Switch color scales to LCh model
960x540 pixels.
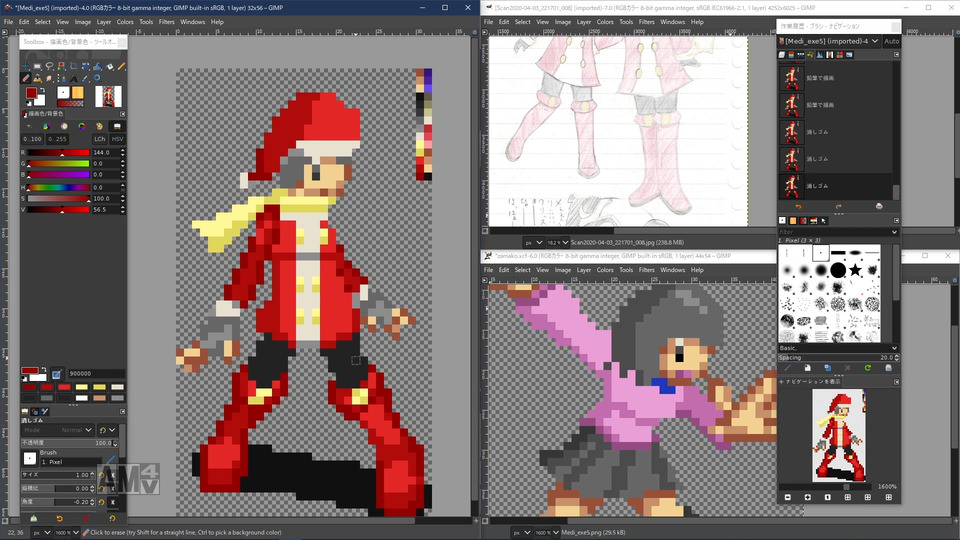point(100,139)
